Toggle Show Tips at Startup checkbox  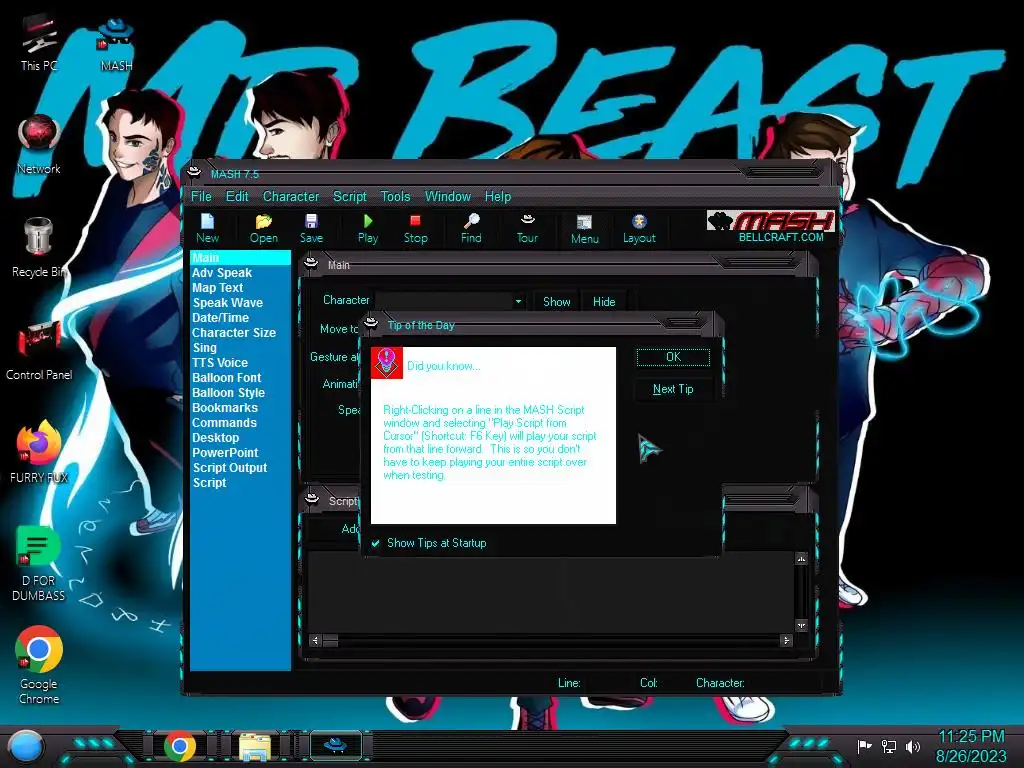(376, 543)
